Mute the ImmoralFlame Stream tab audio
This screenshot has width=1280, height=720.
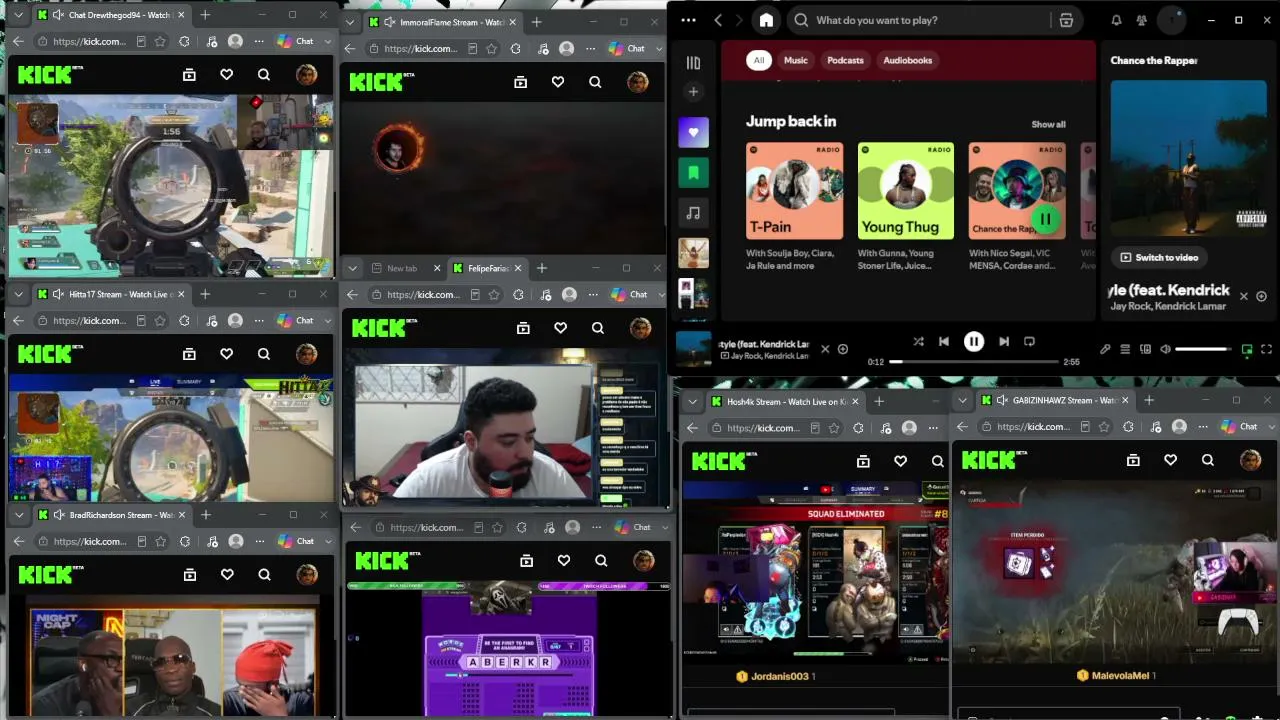click(389, 22)
